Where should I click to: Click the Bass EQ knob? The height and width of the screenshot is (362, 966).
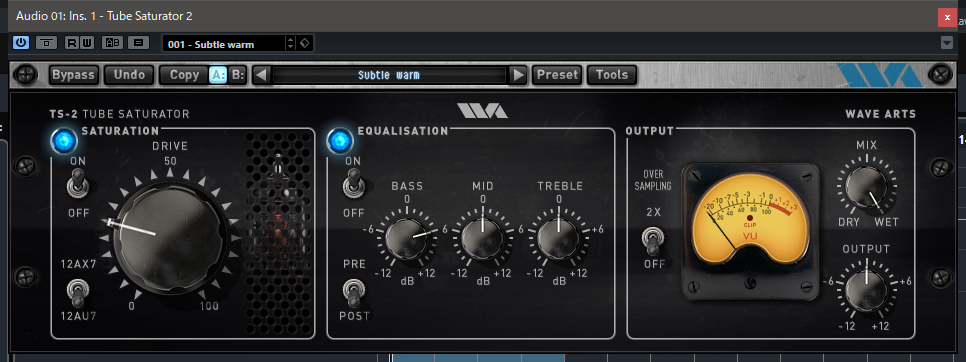(x=407, y=239)
